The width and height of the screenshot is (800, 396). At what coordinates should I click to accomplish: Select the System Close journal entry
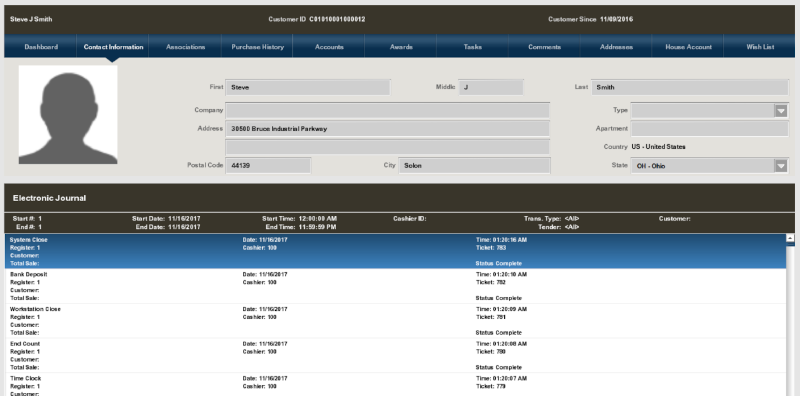[x=395, y=252]
